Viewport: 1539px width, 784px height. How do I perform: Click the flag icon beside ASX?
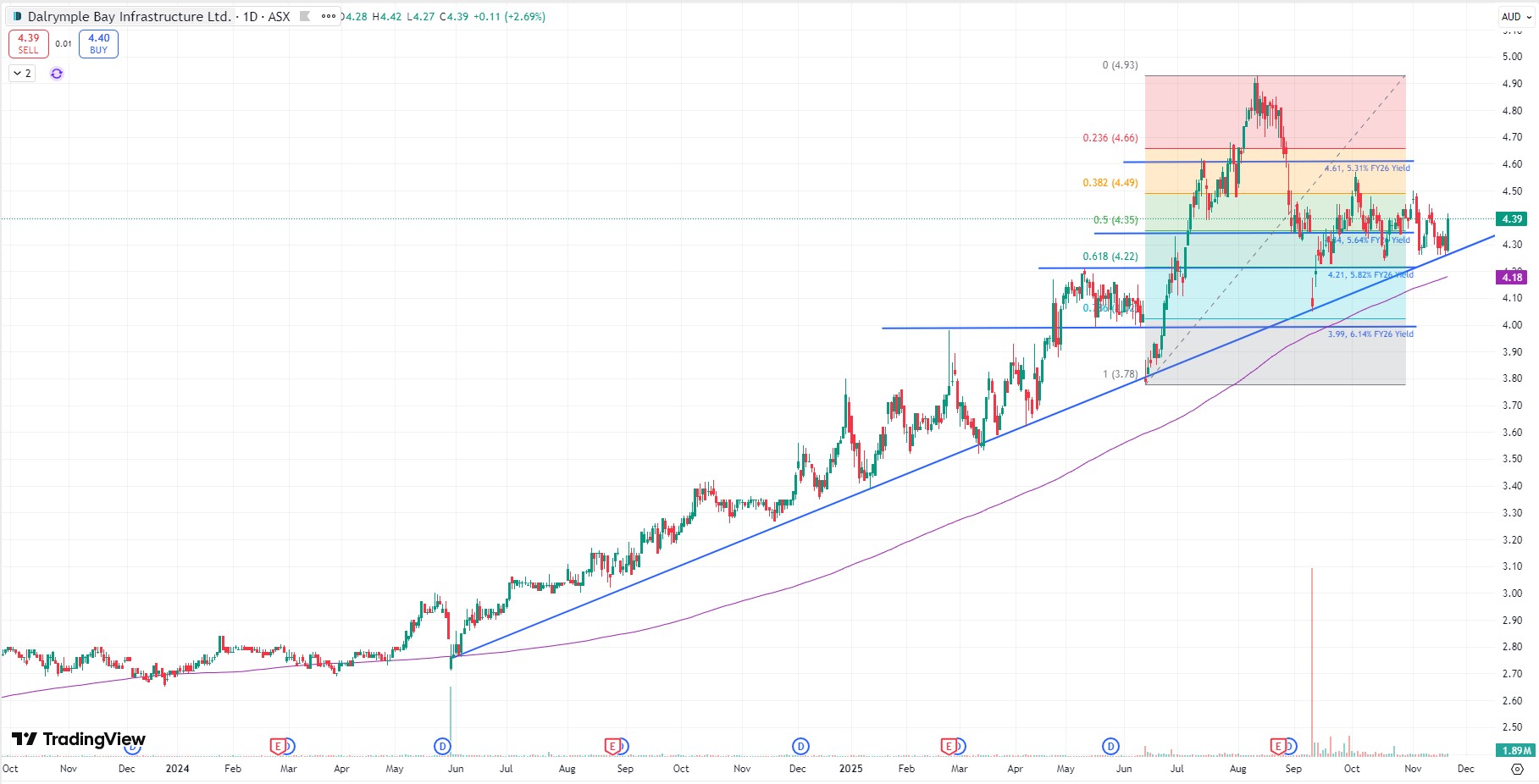305,16
